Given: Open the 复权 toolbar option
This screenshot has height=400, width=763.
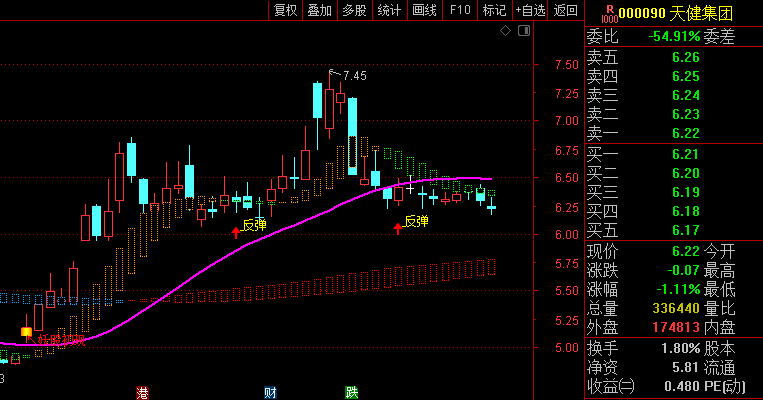Looking at the screenshot, I should coord(286,10).
